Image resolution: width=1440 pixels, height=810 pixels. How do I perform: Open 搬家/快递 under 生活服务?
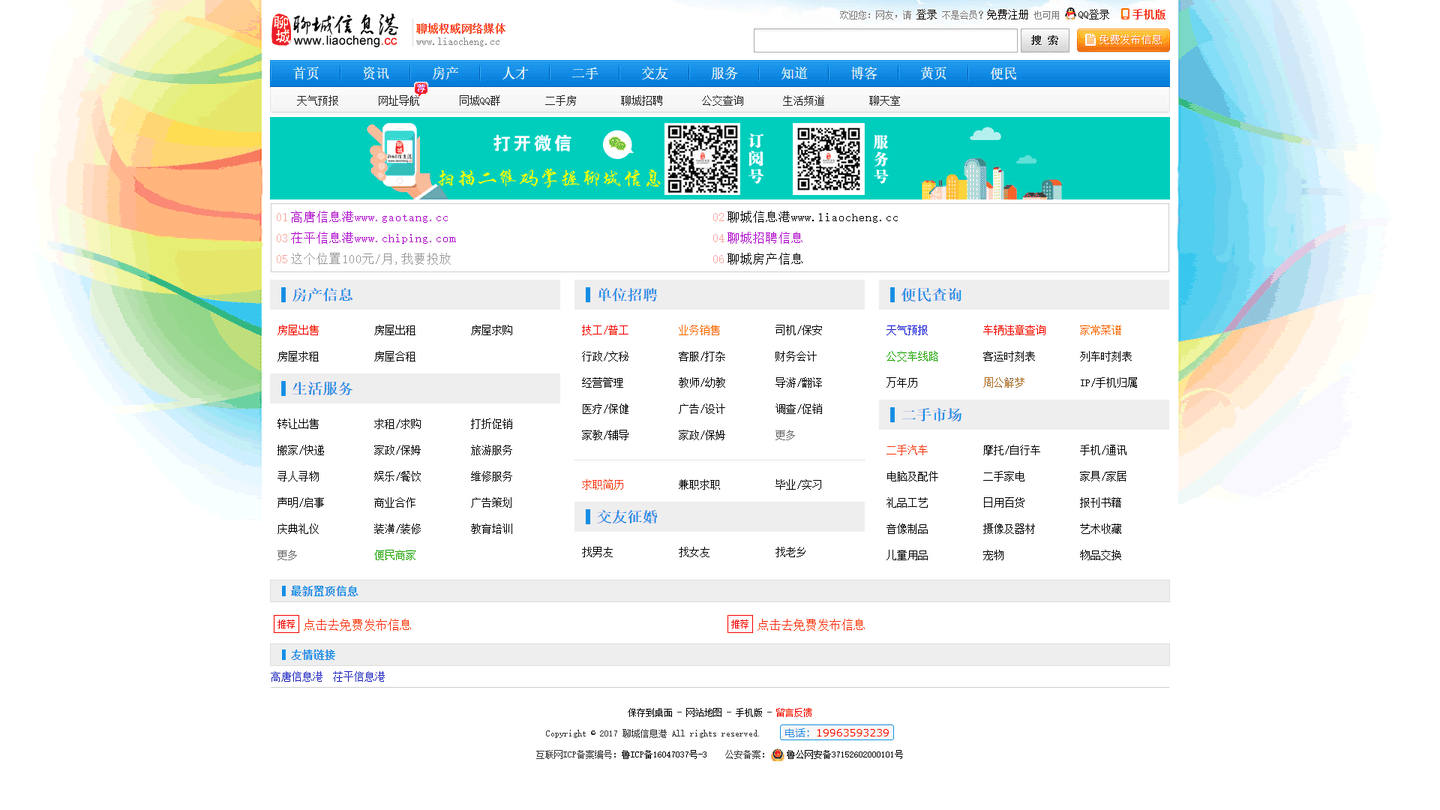(x=300, y=450)
